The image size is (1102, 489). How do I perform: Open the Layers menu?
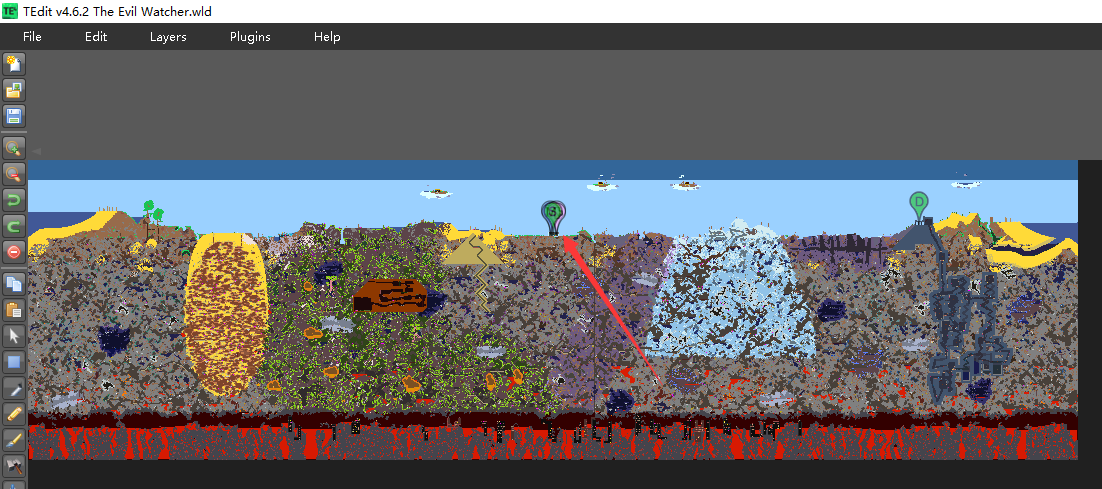[168, 37]
